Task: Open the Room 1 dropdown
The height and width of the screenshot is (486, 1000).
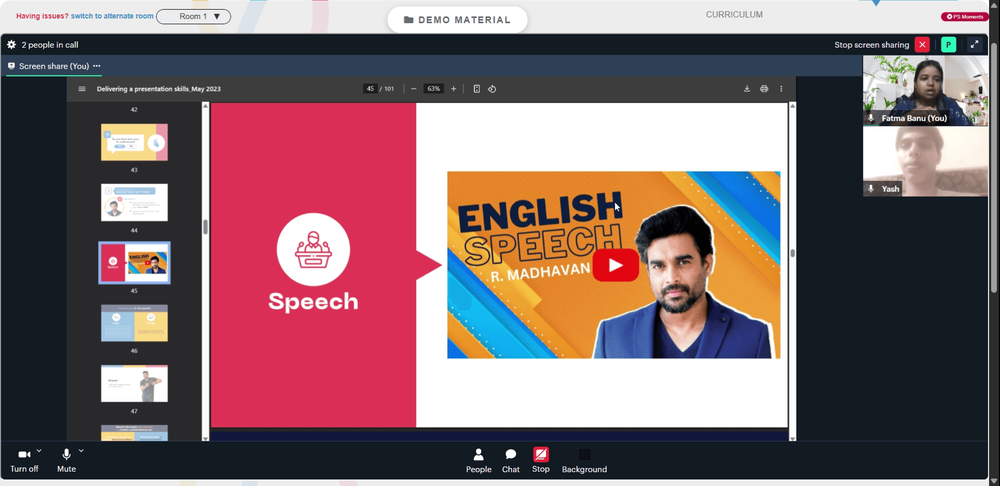Action: pos(193,17)
